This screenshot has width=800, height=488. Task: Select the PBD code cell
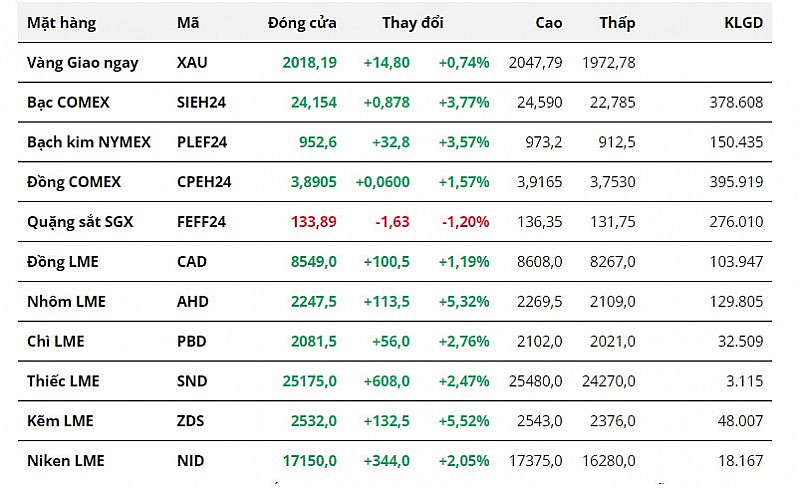coord(191,341)
